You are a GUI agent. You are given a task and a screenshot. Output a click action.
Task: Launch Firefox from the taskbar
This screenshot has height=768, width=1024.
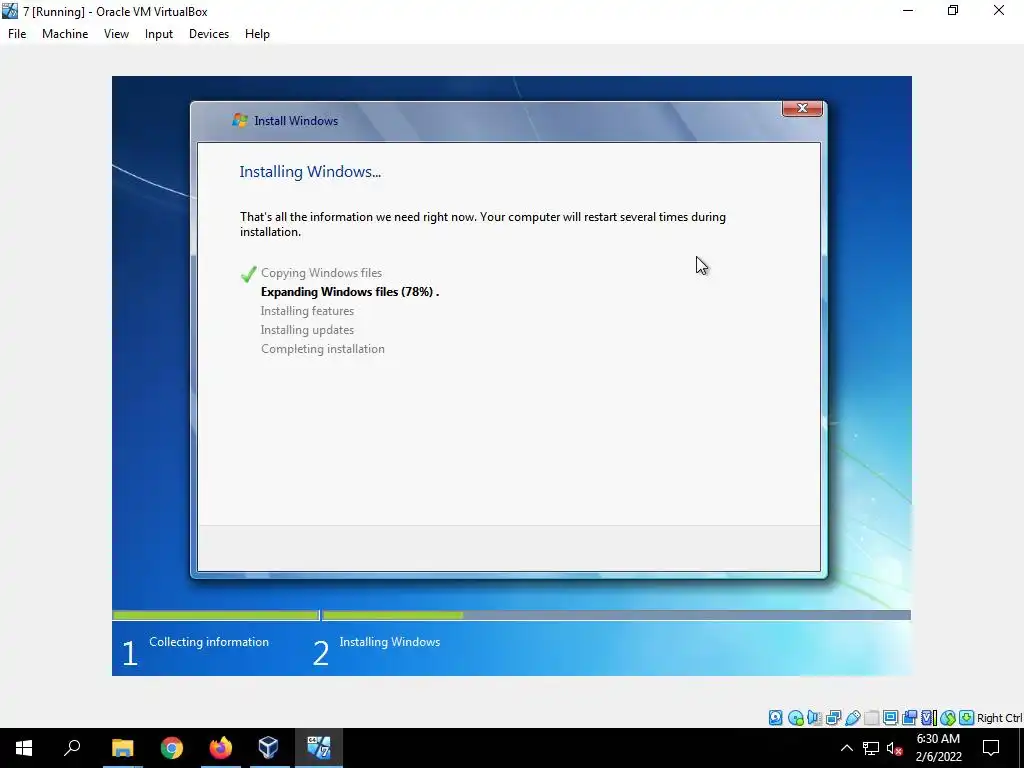click(221, 748)
